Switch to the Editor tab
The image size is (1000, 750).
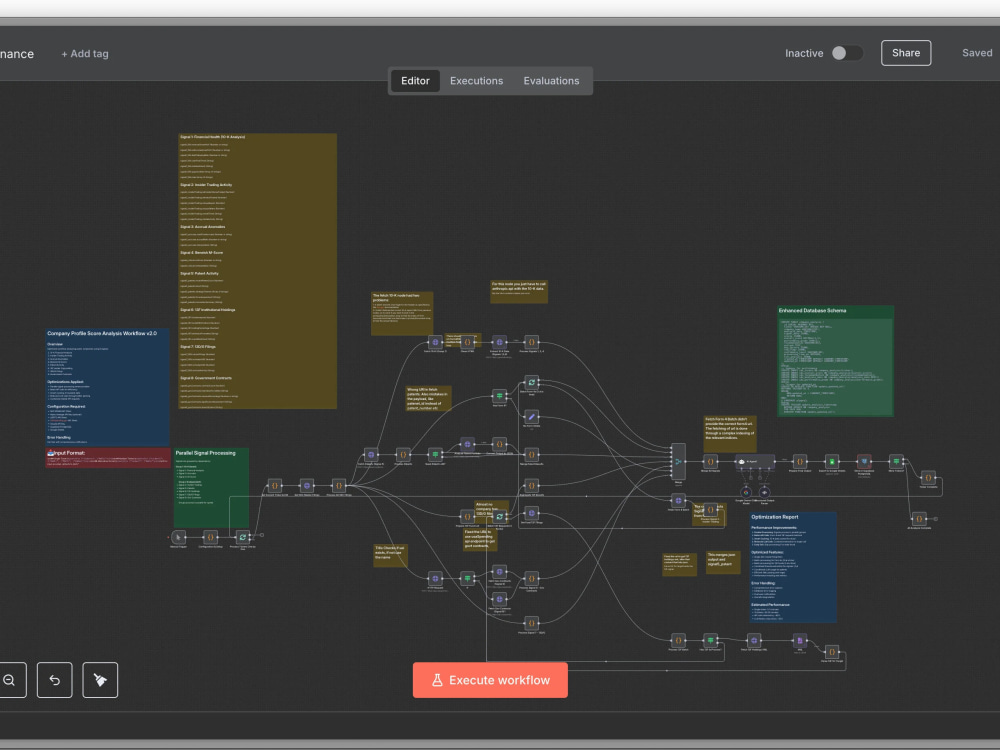point(415,81)
